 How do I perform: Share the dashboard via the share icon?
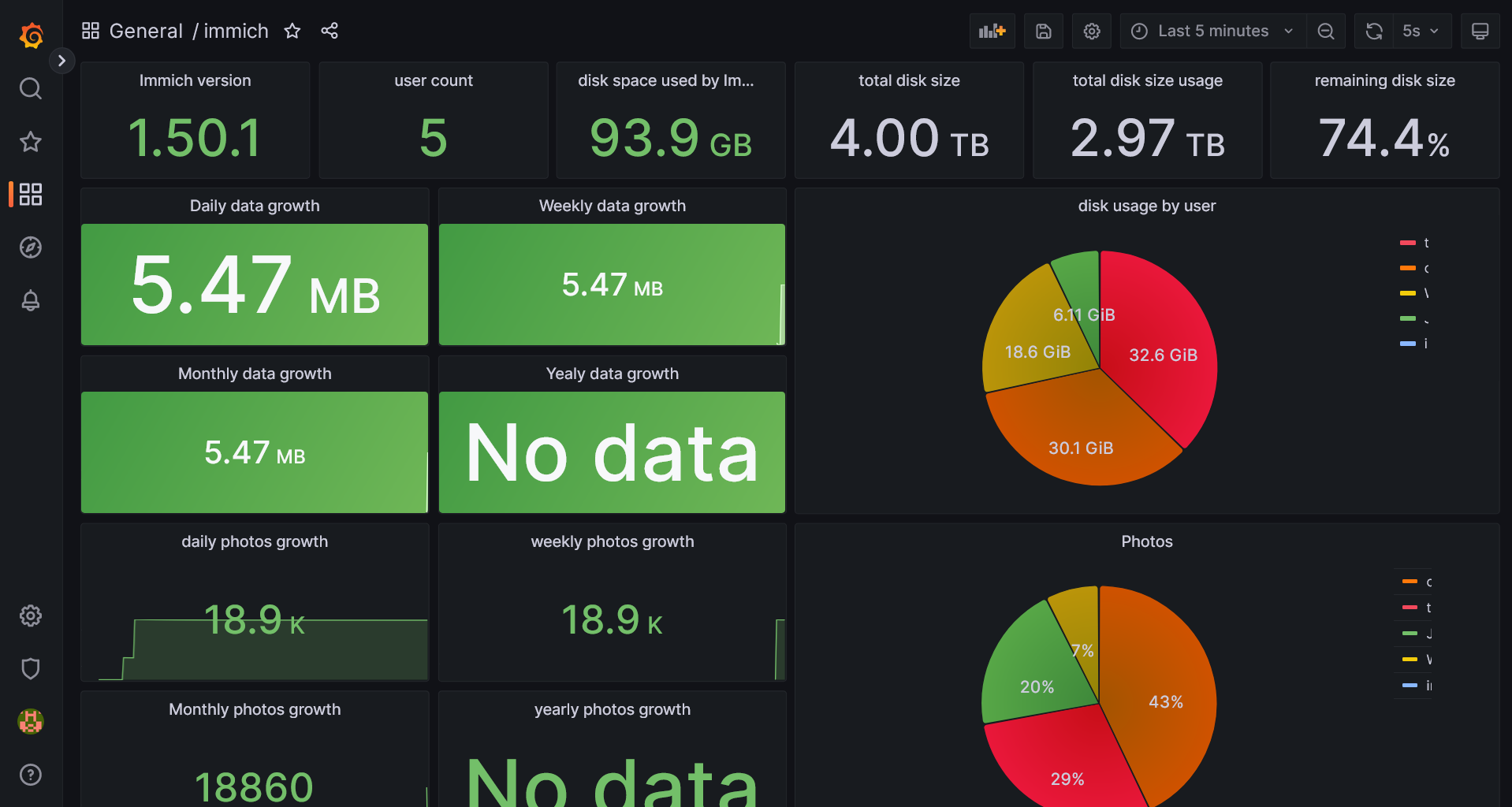pyautogui.click(x=330, y=31)
